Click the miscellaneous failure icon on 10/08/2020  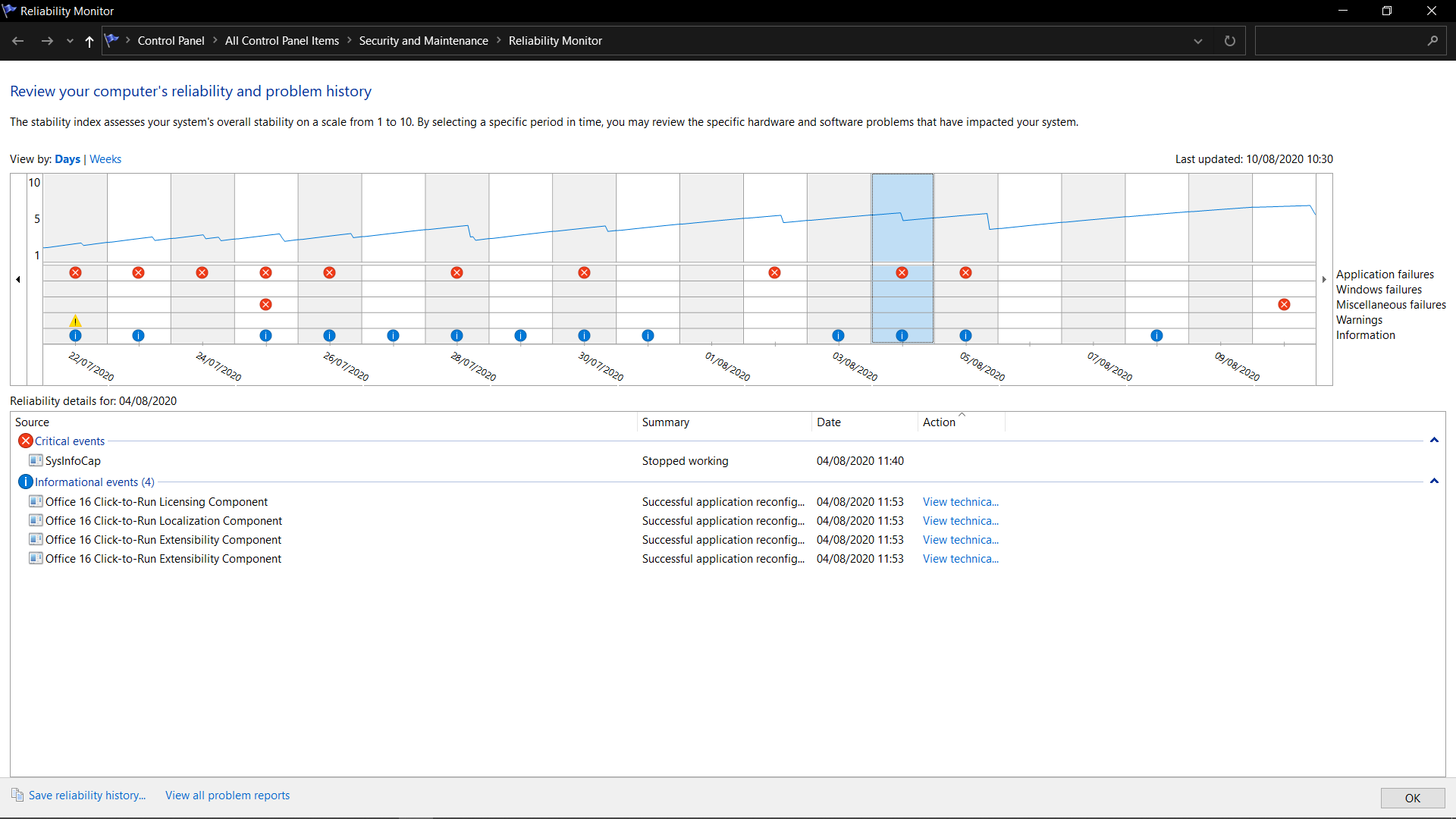1284,305
